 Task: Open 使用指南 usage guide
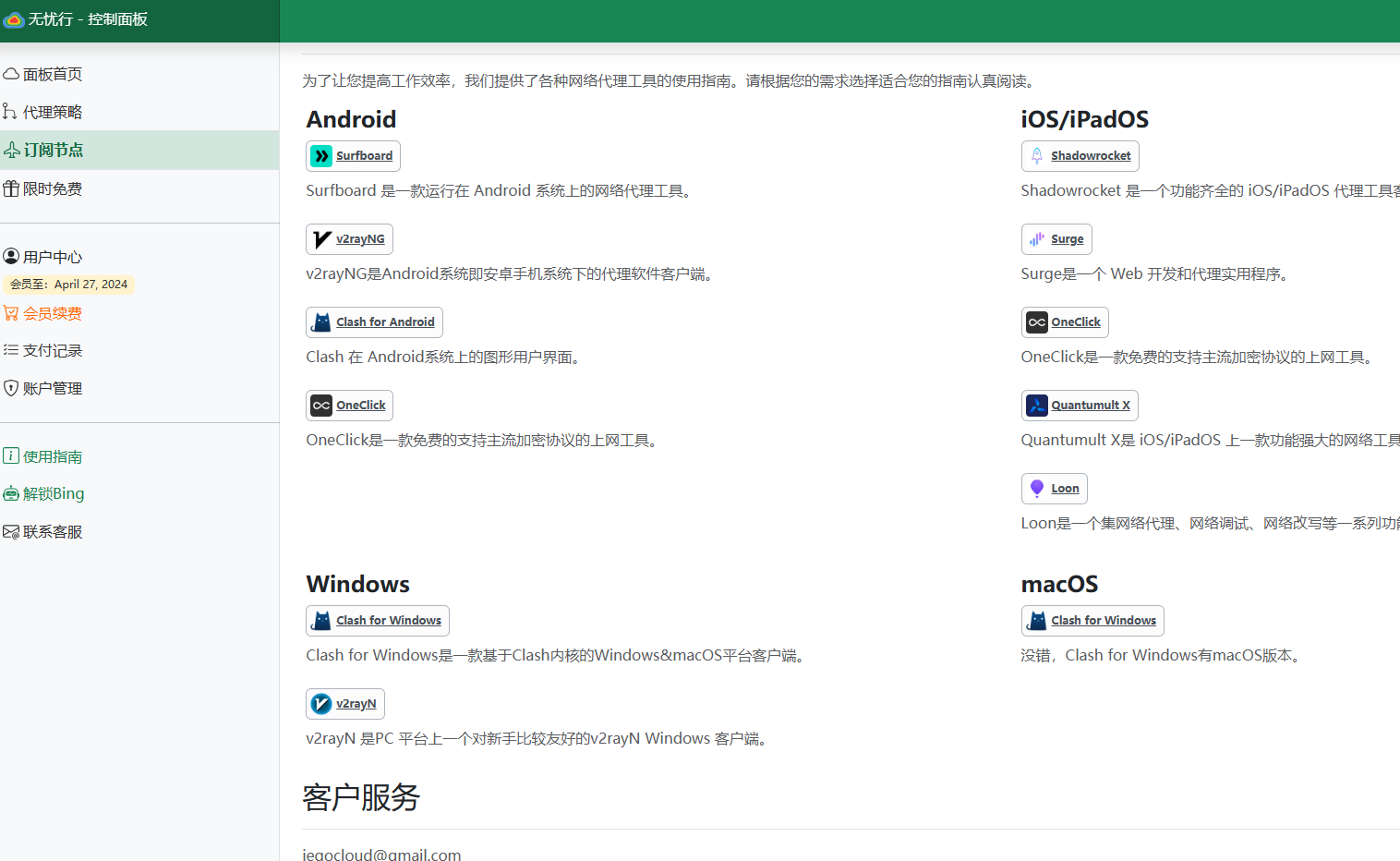tap(139, 455)
